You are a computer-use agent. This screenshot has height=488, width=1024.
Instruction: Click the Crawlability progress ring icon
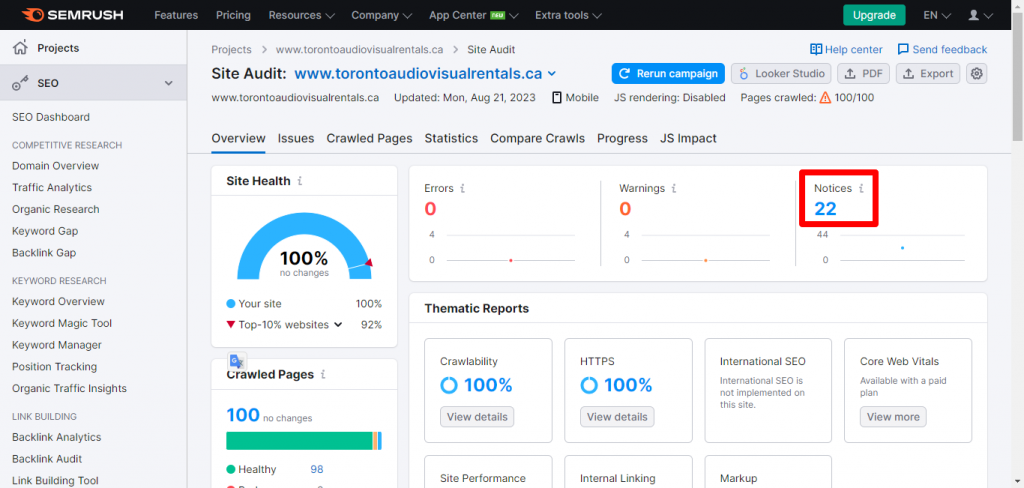pos(449,385)
